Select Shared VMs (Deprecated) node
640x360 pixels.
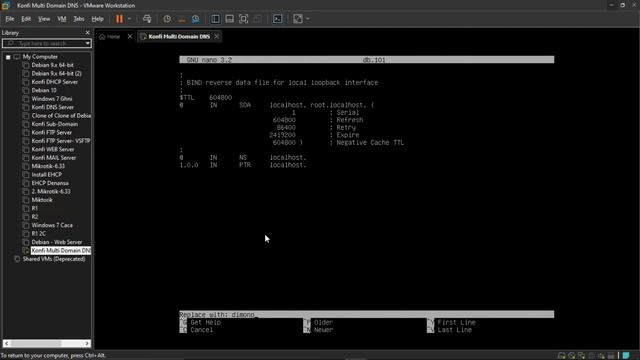(x=54, y=259)
